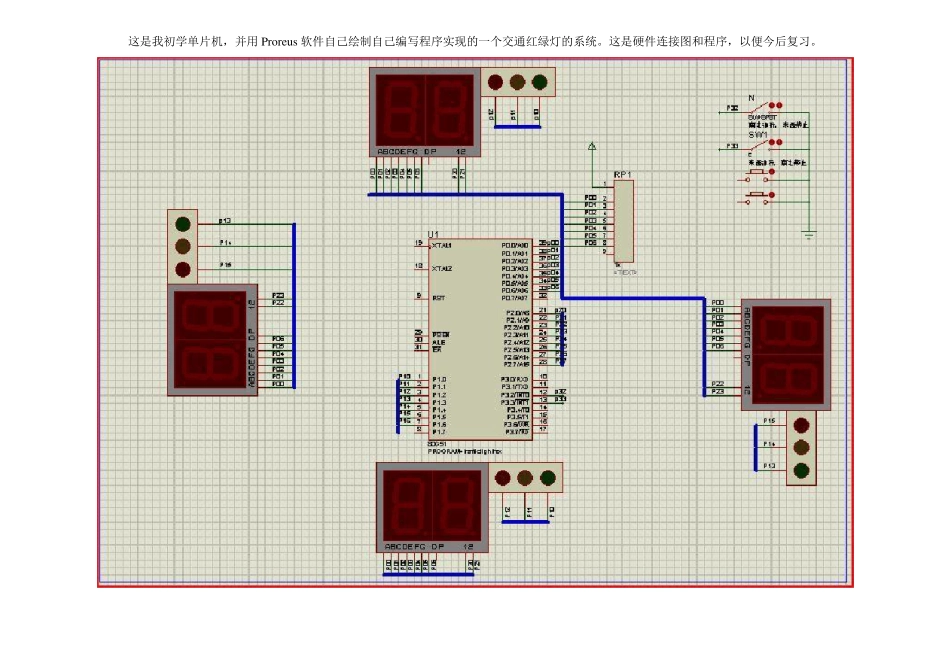
Task: Select the U1 microcontroller chip body
Action: click(480, 339)
